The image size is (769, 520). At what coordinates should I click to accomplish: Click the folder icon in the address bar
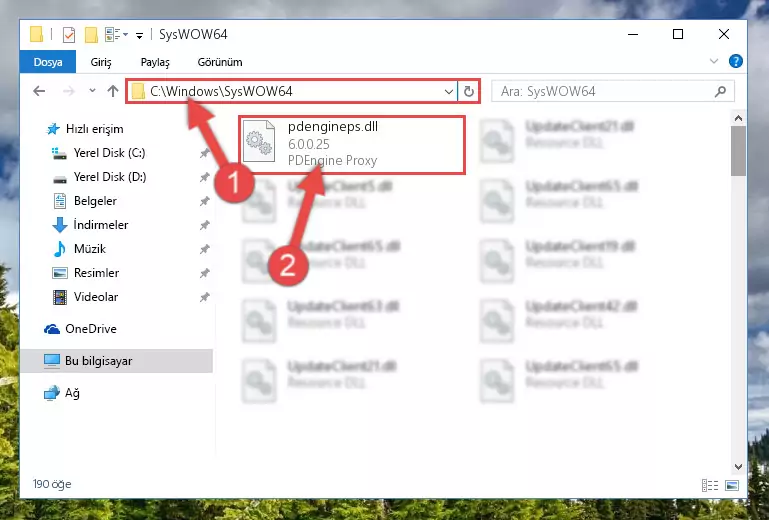point(138,91)
